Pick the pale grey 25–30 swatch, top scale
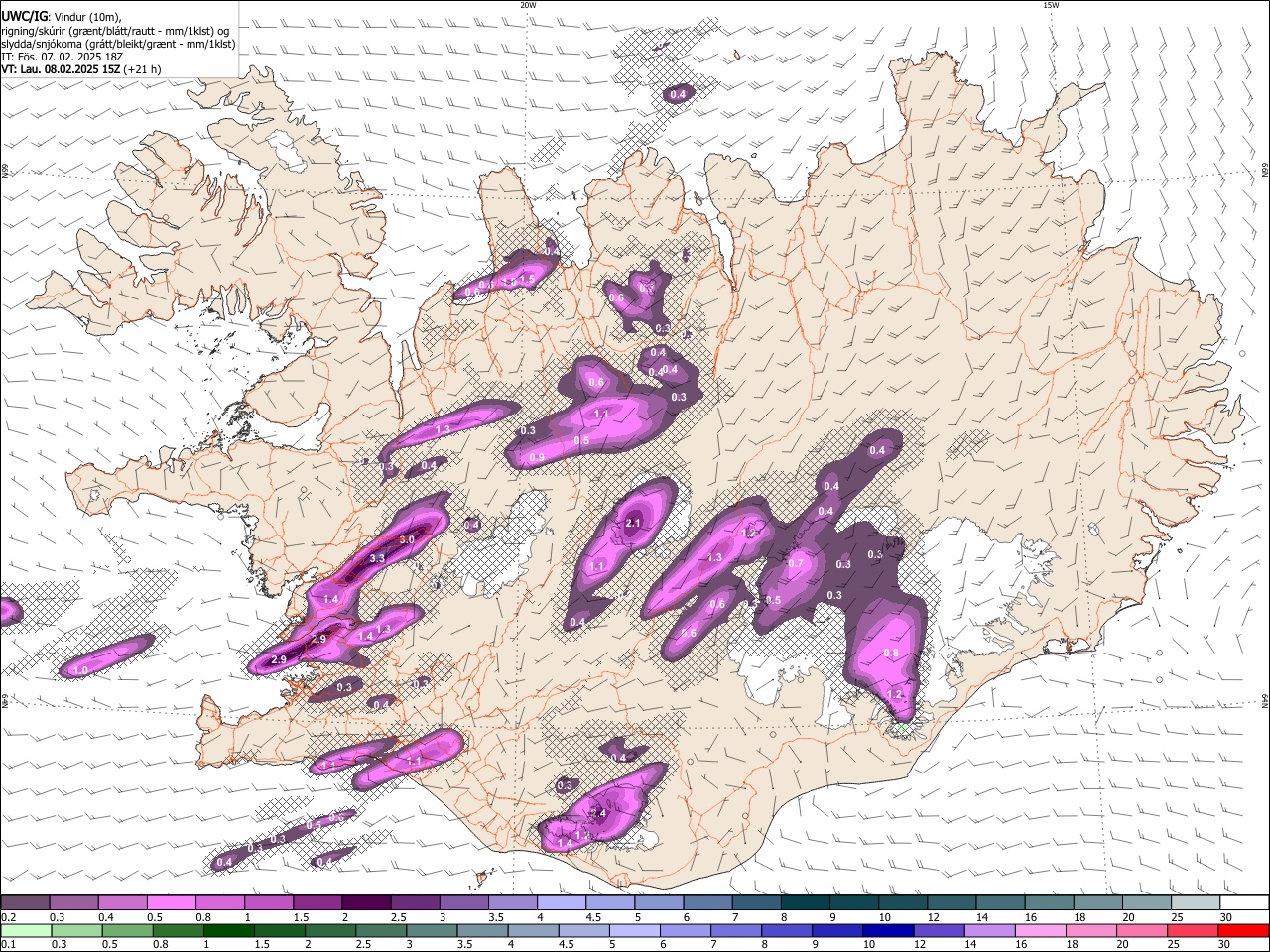 pos(1197,903)
